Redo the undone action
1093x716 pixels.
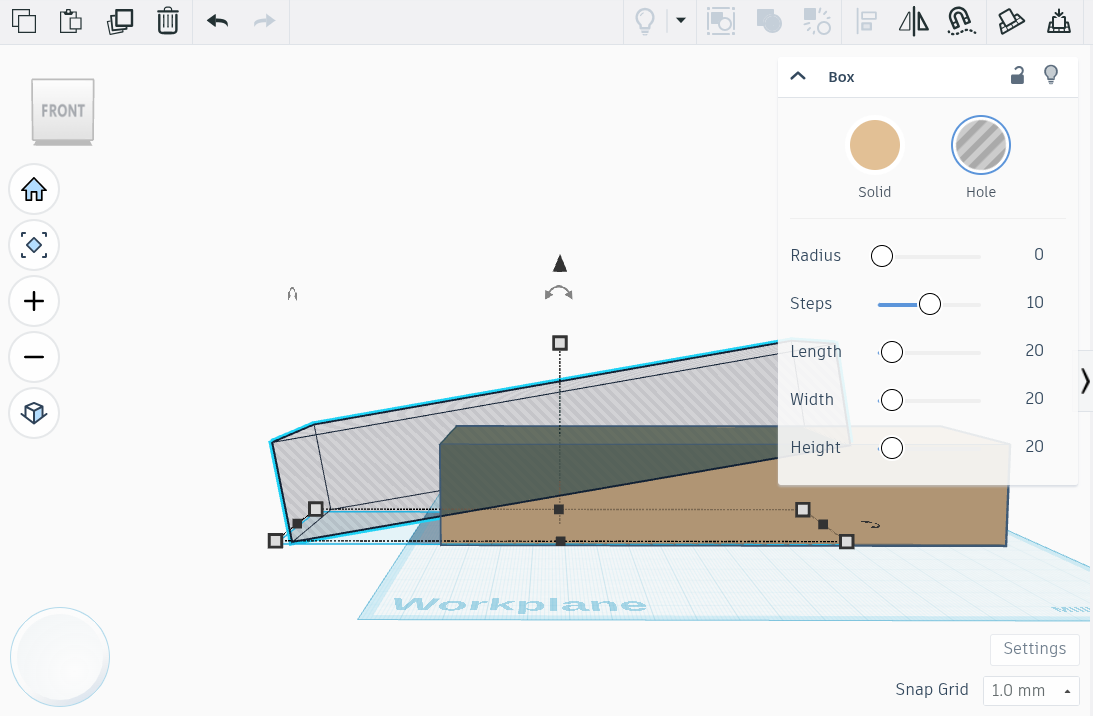264,21
